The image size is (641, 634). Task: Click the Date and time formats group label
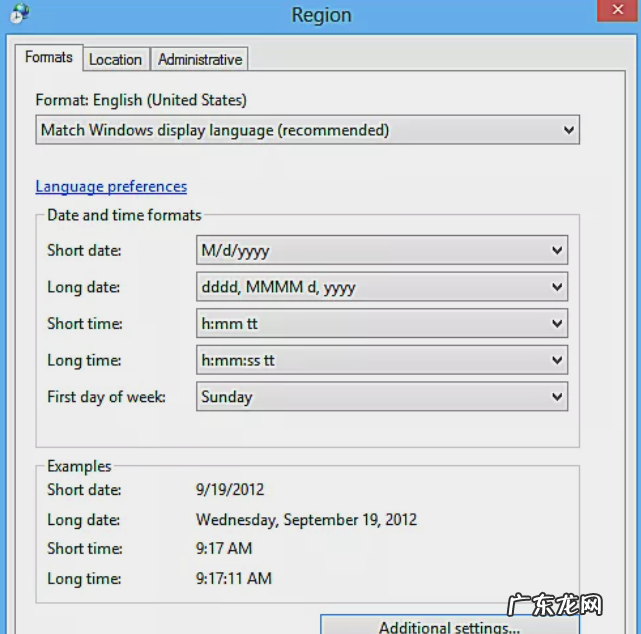124,215
